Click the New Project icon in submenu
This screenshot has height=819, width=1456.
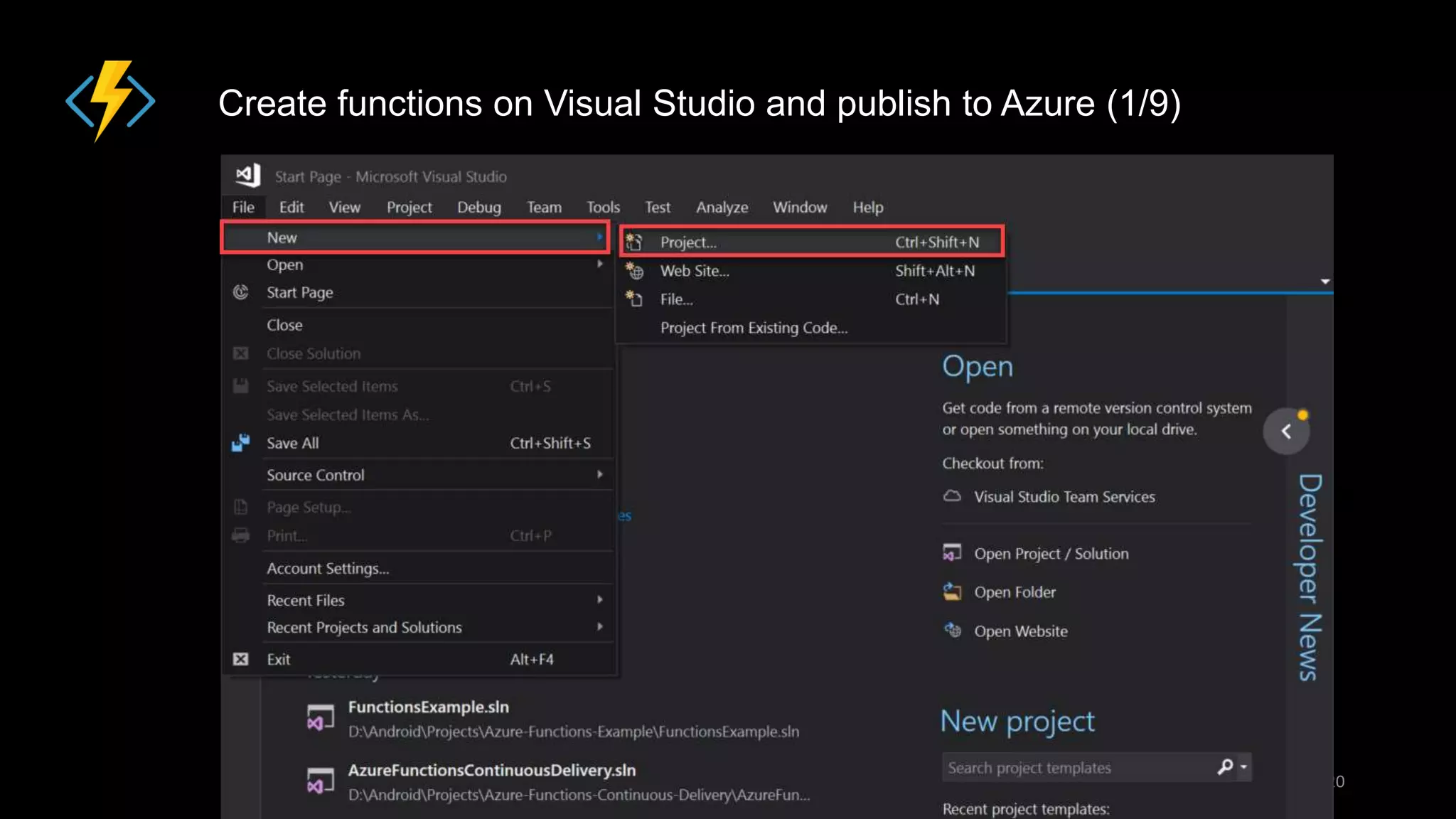(x=633, y=242)
